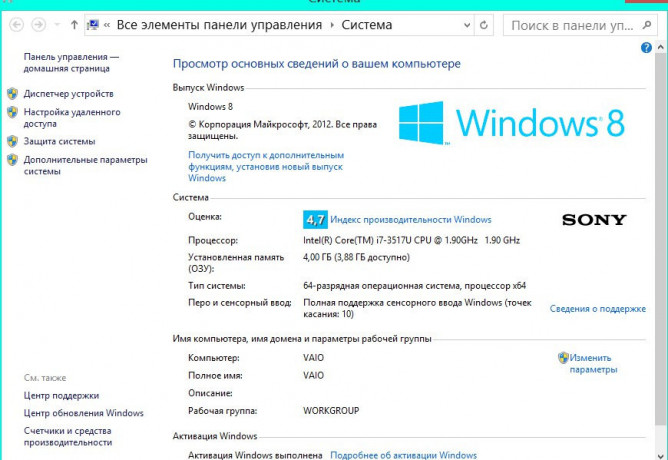Open Индекс производительности Windows link
Viewport: 668px width, 460px height.
coord(411,220)
